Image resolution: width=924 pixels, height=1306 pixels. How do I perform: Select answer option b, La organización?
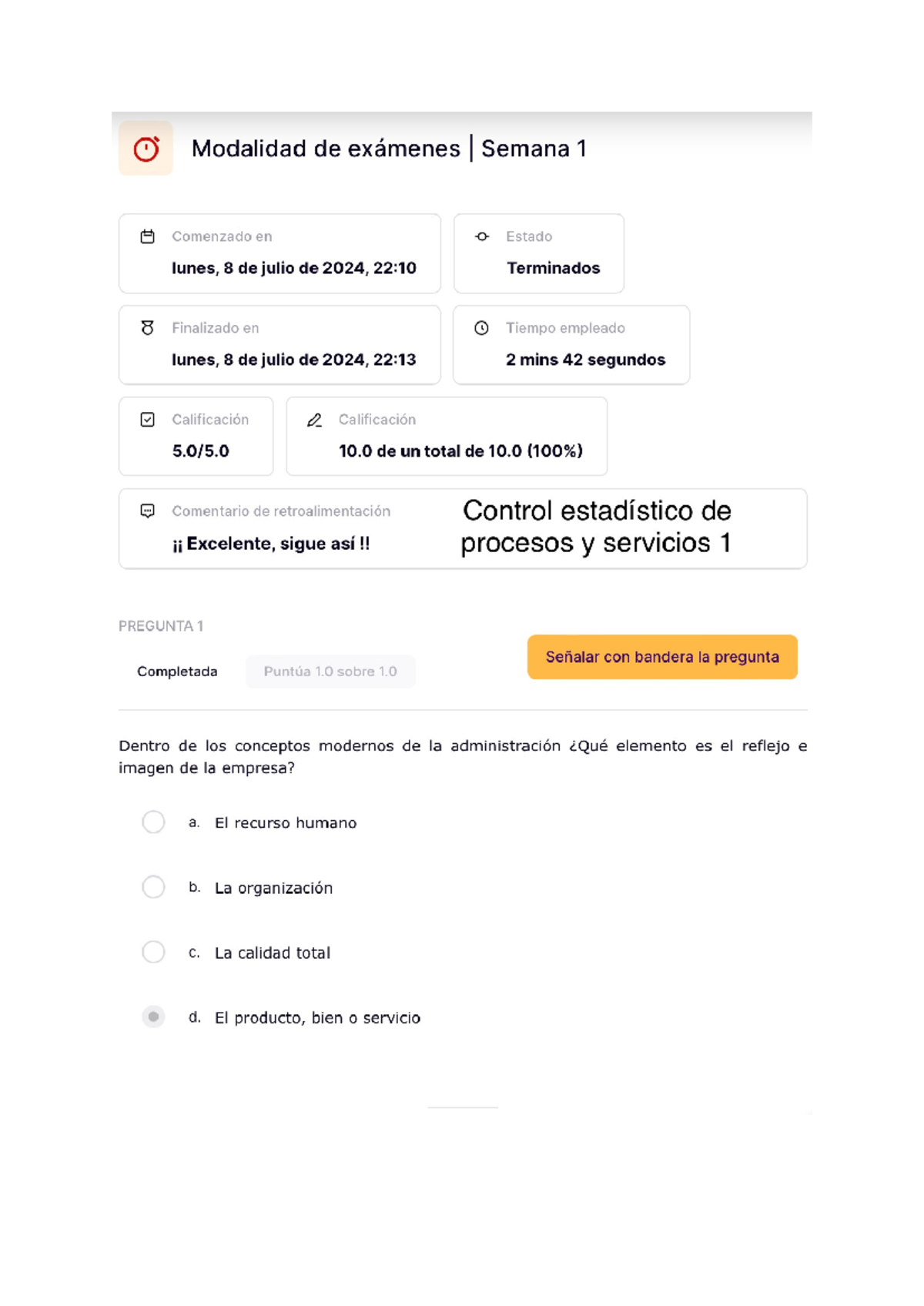(x=154, y=887)
